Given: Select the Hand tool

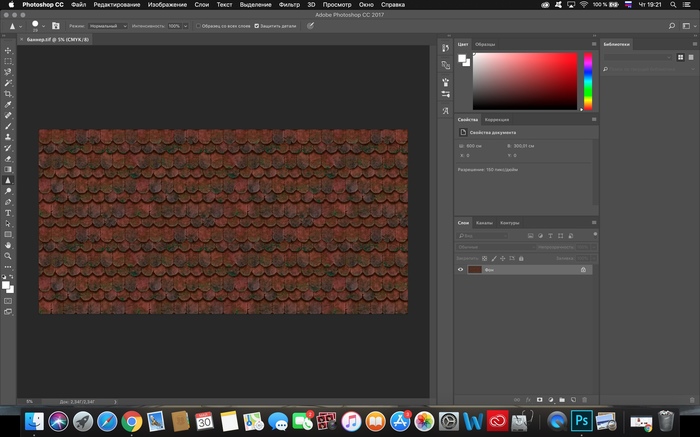Looking at the screenshot, I should pyautogui.click(x=8, y=244).
